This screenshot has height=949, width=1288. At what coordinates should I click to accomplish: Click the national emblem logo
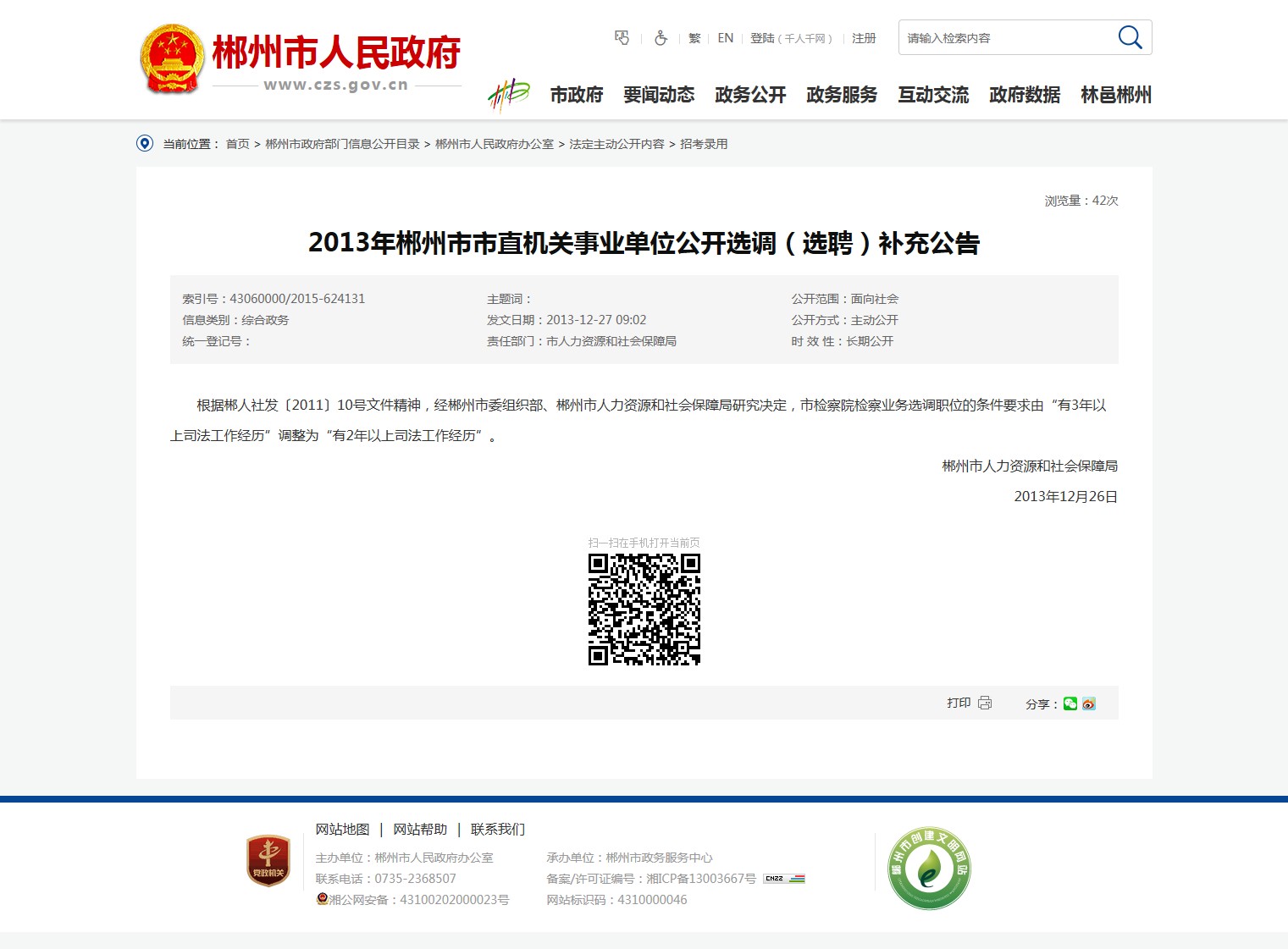[x=173, y=58]
